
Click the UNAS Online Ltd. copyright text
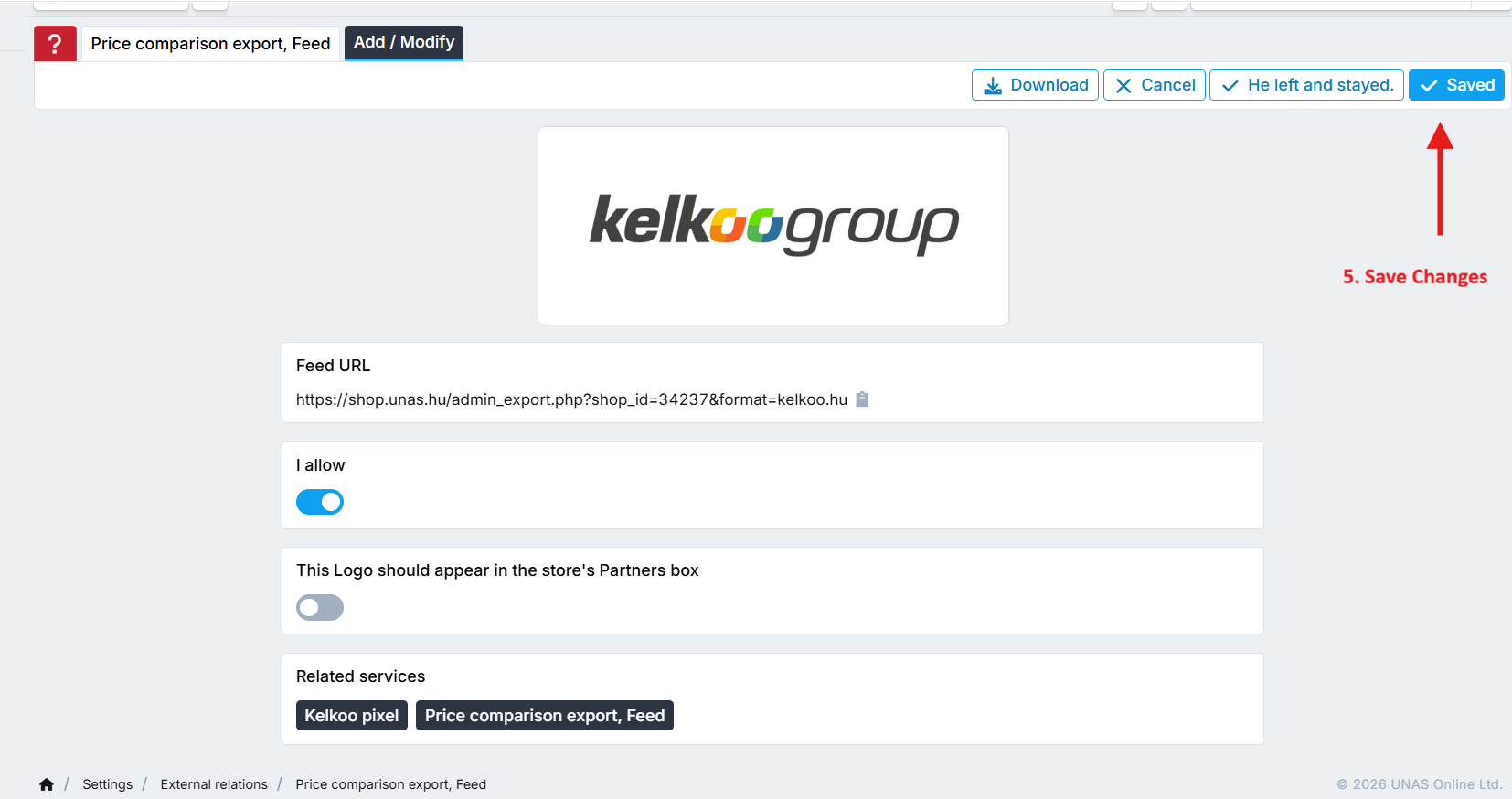pos(1420,784)
